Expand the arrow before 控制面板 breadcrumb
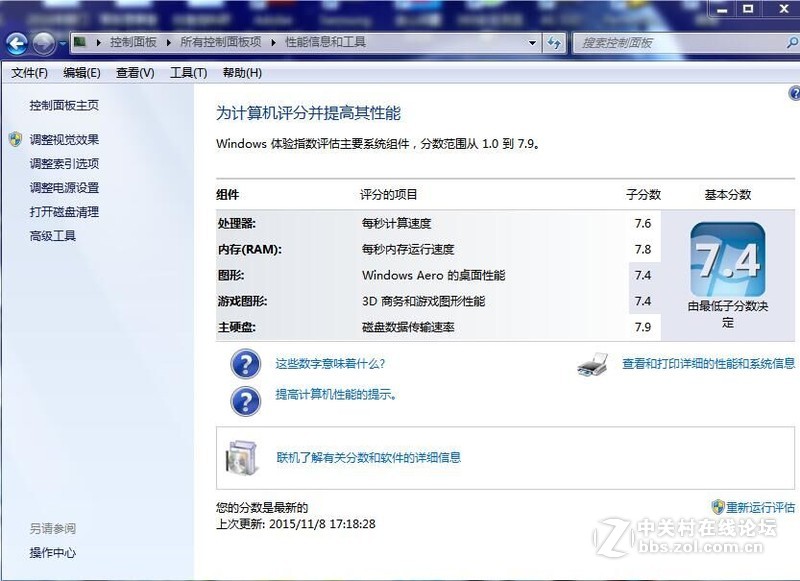The width and height of the screenshot is (800, 581). pos(98,42)
